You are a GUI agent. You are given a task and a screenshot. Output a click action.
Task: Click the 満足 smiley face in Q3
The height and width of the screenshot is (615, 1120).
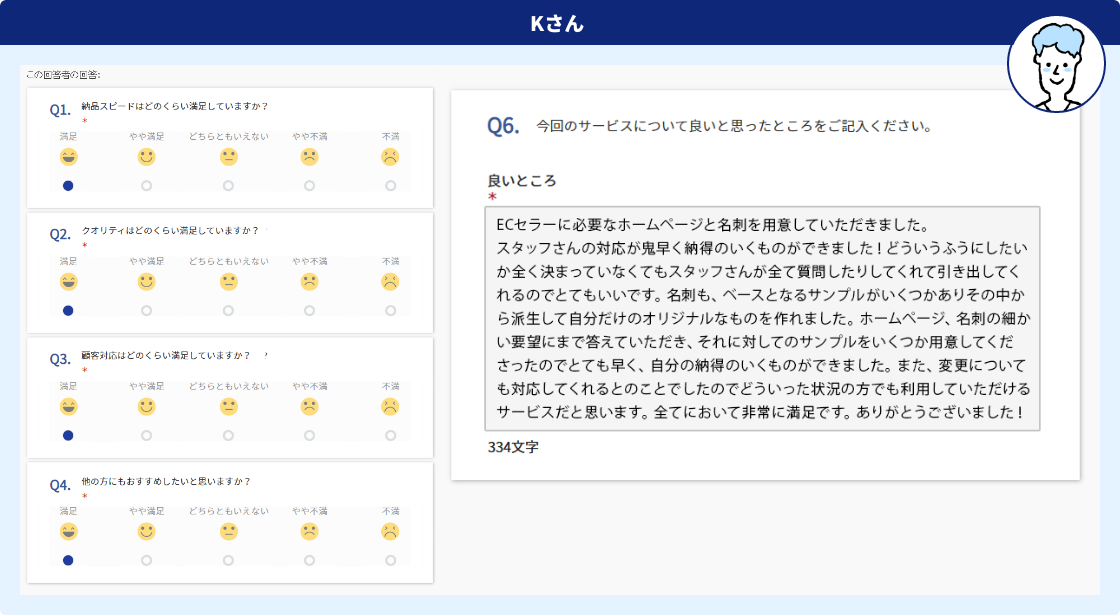coord(68,407)
